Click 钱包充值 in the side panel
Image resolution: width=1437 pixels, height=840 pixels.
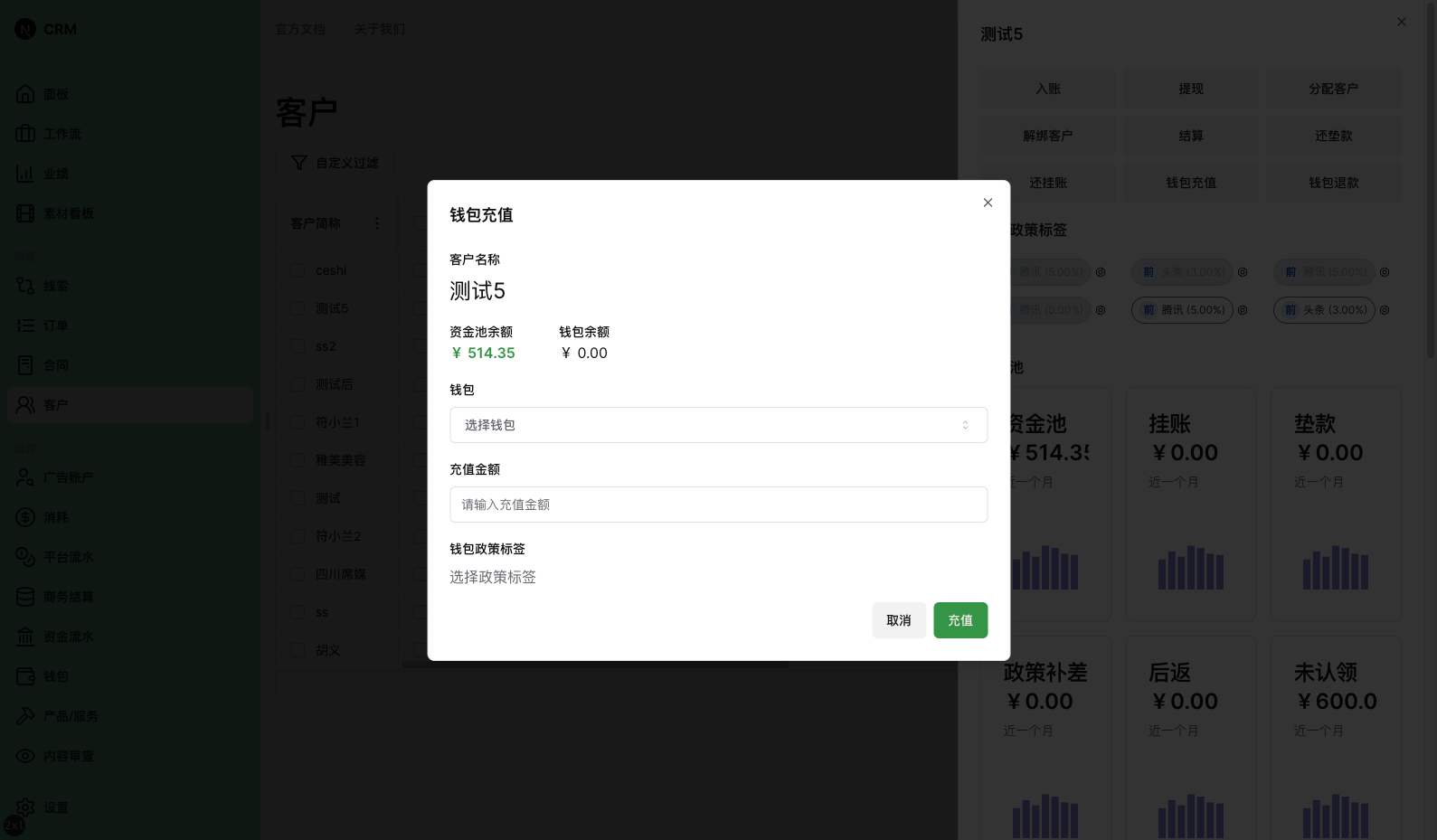(1191, 183)
